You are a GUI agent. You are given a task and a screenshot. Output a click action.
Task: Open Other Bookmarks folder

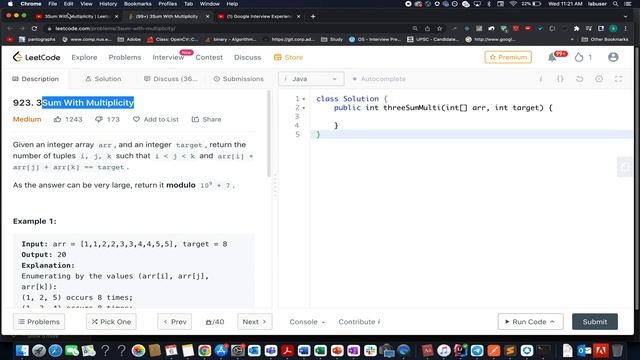pos(605,40)
